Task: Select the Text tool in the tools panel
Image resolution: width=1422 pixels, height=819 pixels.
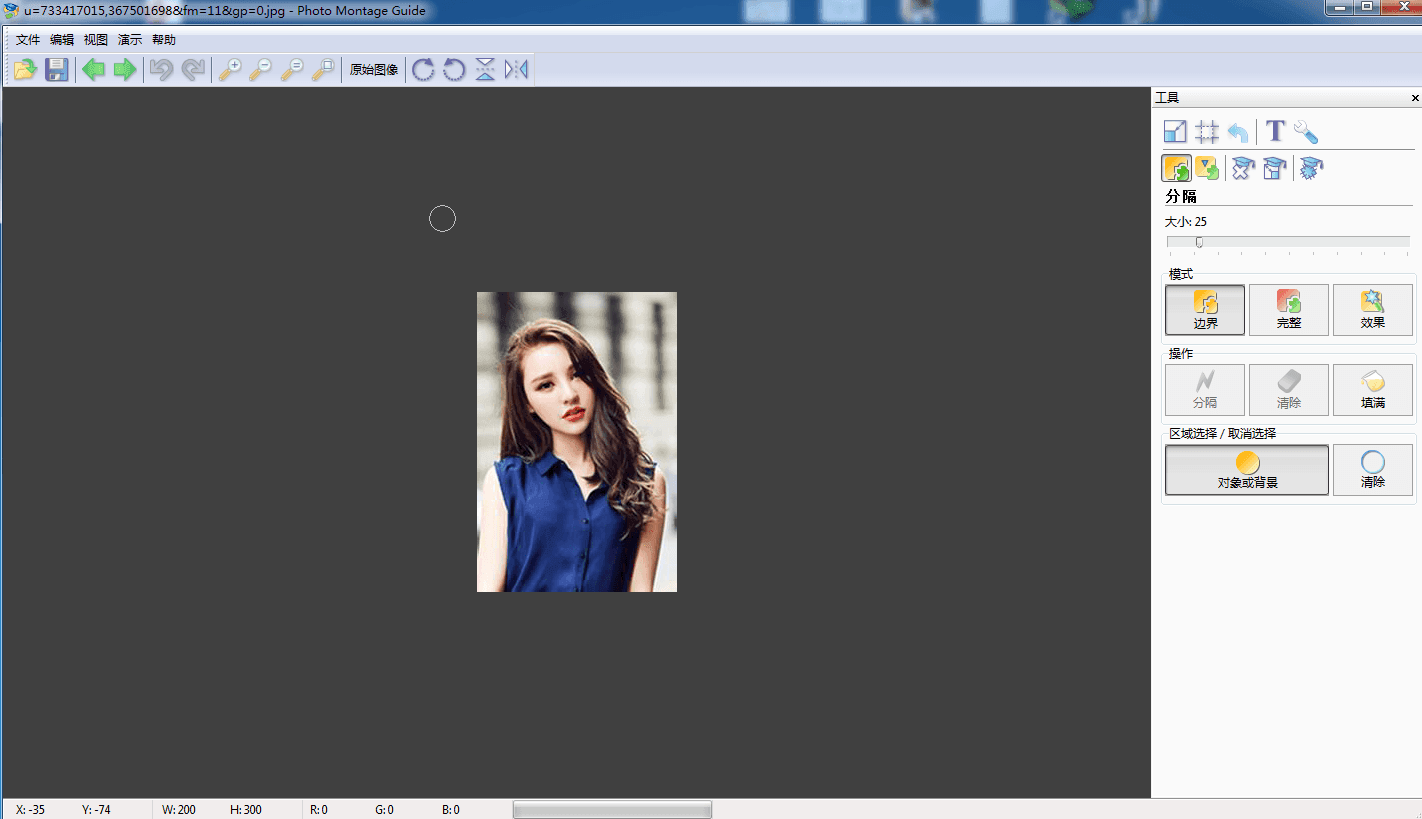Action: pyautogui.click(x=1275, y=131)
